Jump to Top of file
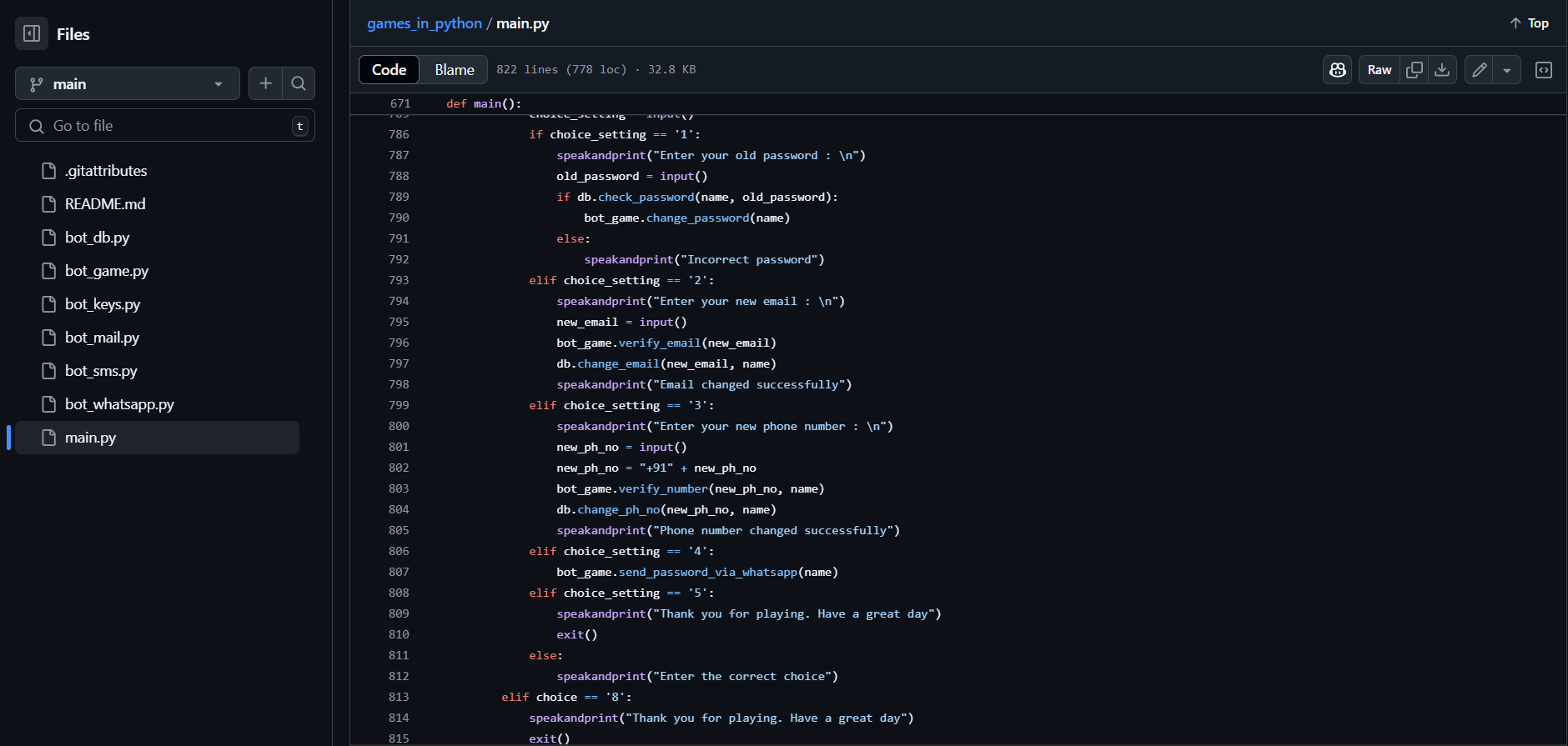 click(1529, 23)
